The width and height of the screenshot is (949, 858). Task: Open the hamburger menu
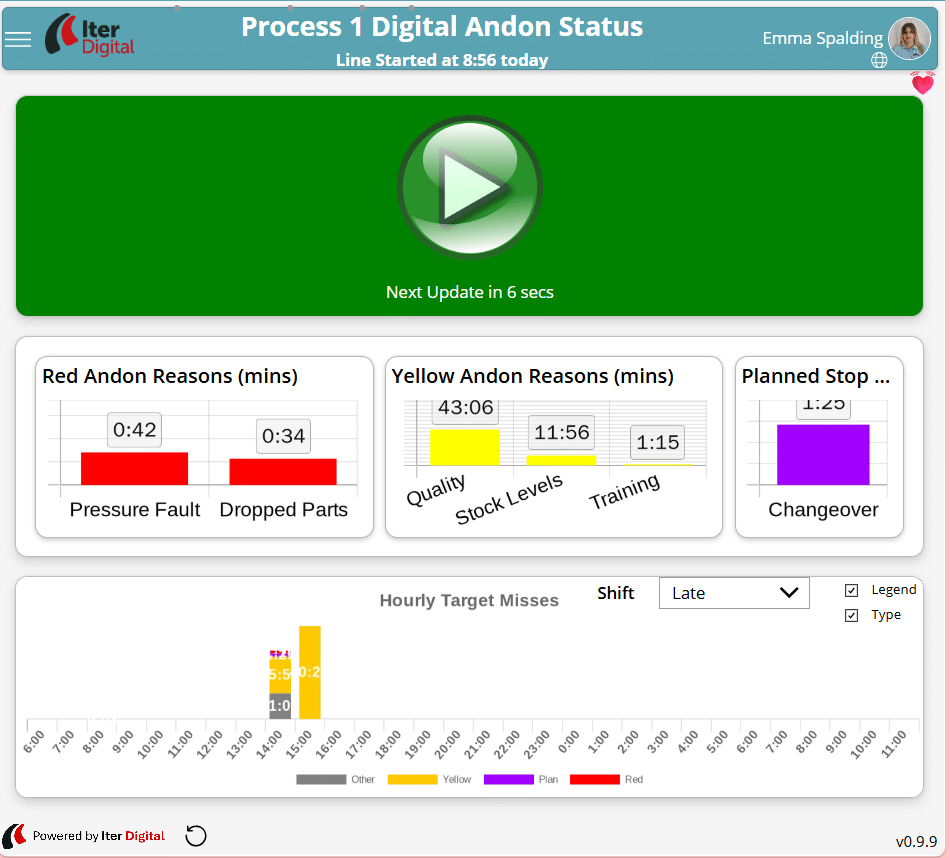tap(18, 39)
